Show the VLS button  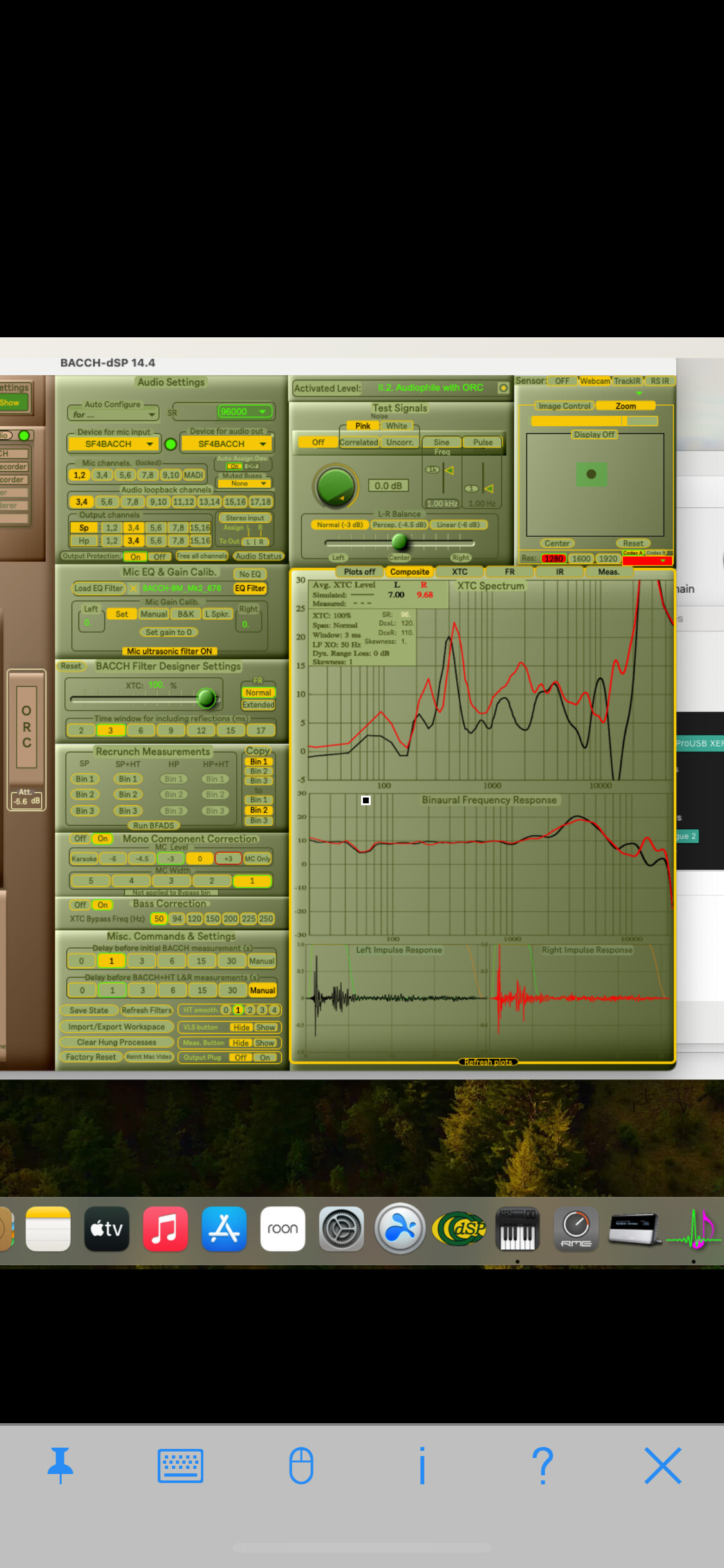point(265,1027)
